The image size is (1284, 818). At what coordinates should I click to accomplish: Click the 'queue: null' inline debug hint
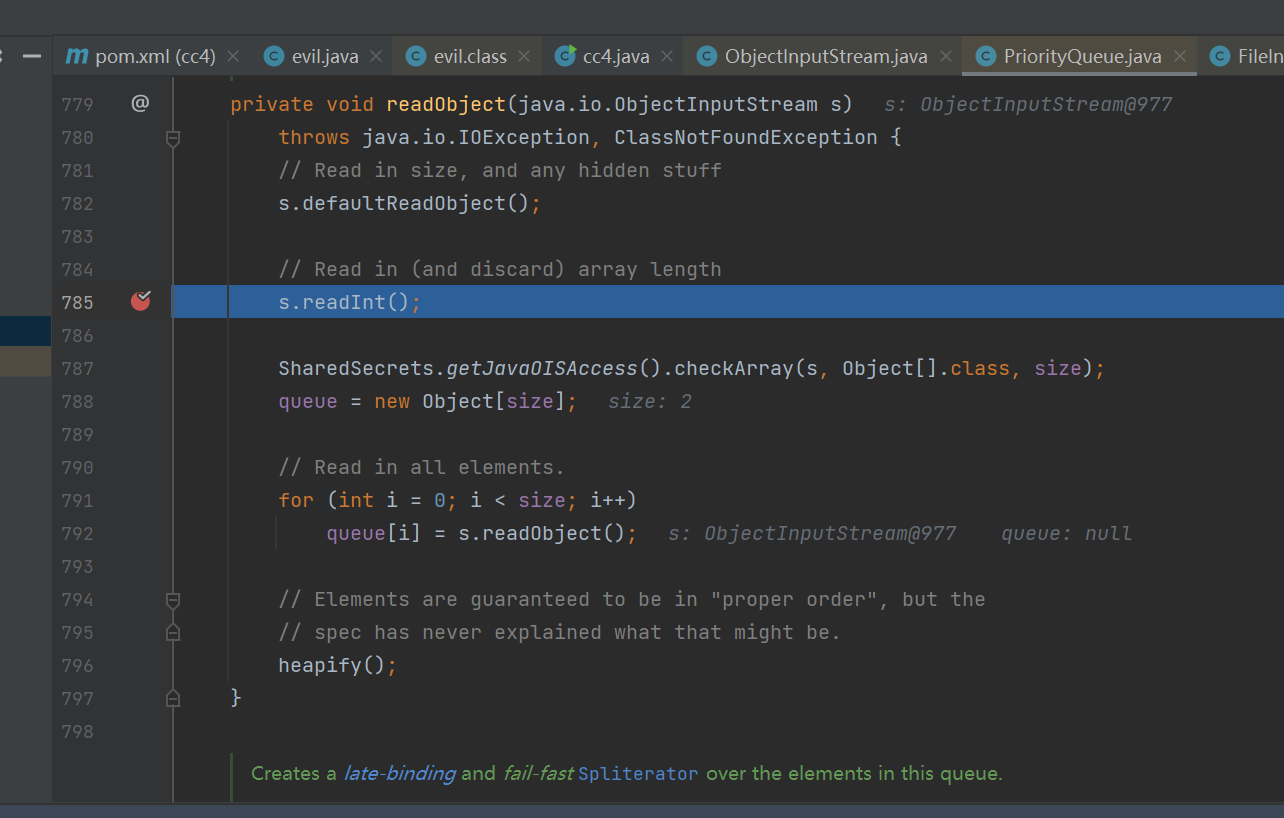(1067, 533)
